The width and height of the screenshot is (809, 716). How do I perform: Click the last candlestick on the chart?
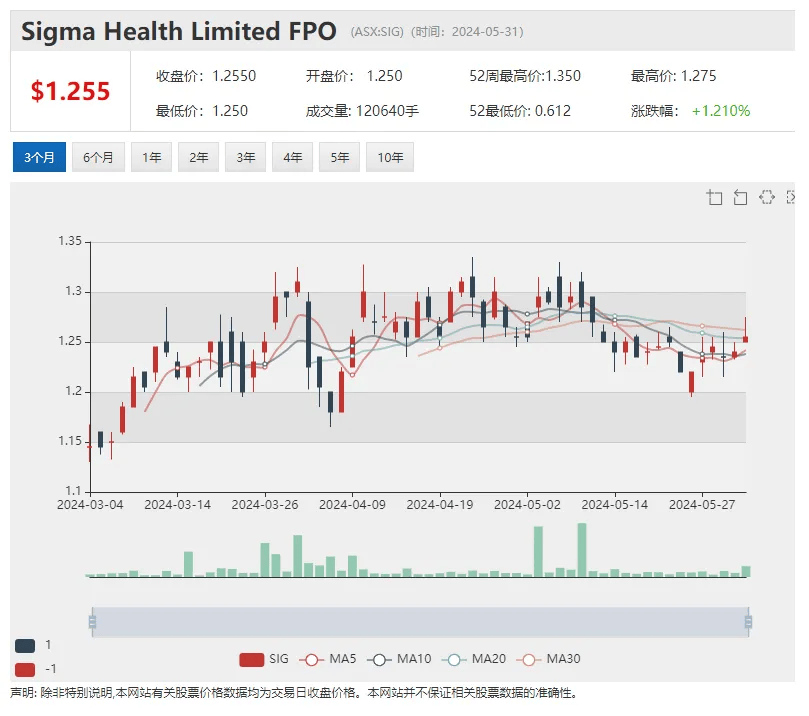746,339
